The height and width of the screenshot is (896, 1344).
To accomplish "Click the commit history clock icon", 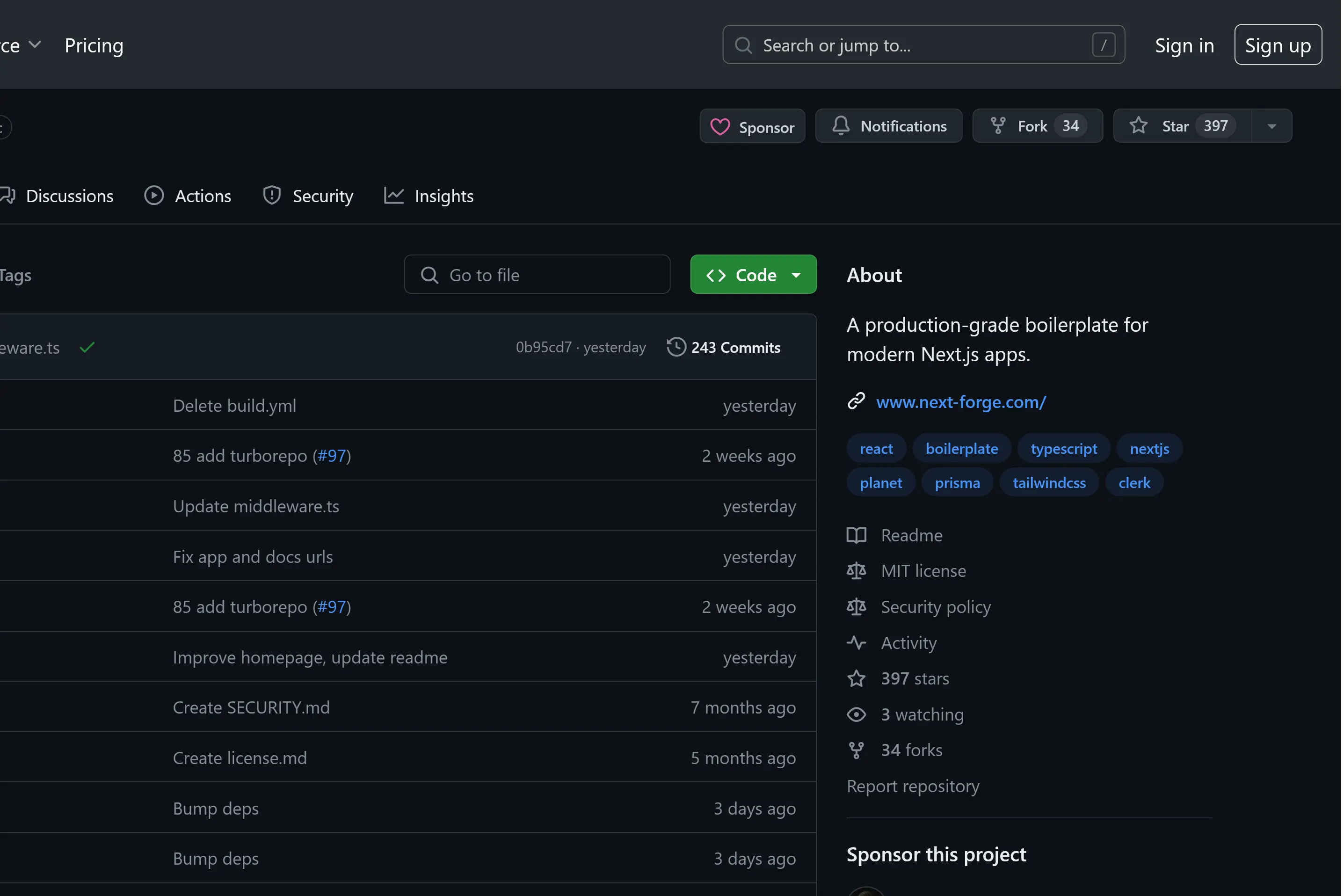I will 676,348.
